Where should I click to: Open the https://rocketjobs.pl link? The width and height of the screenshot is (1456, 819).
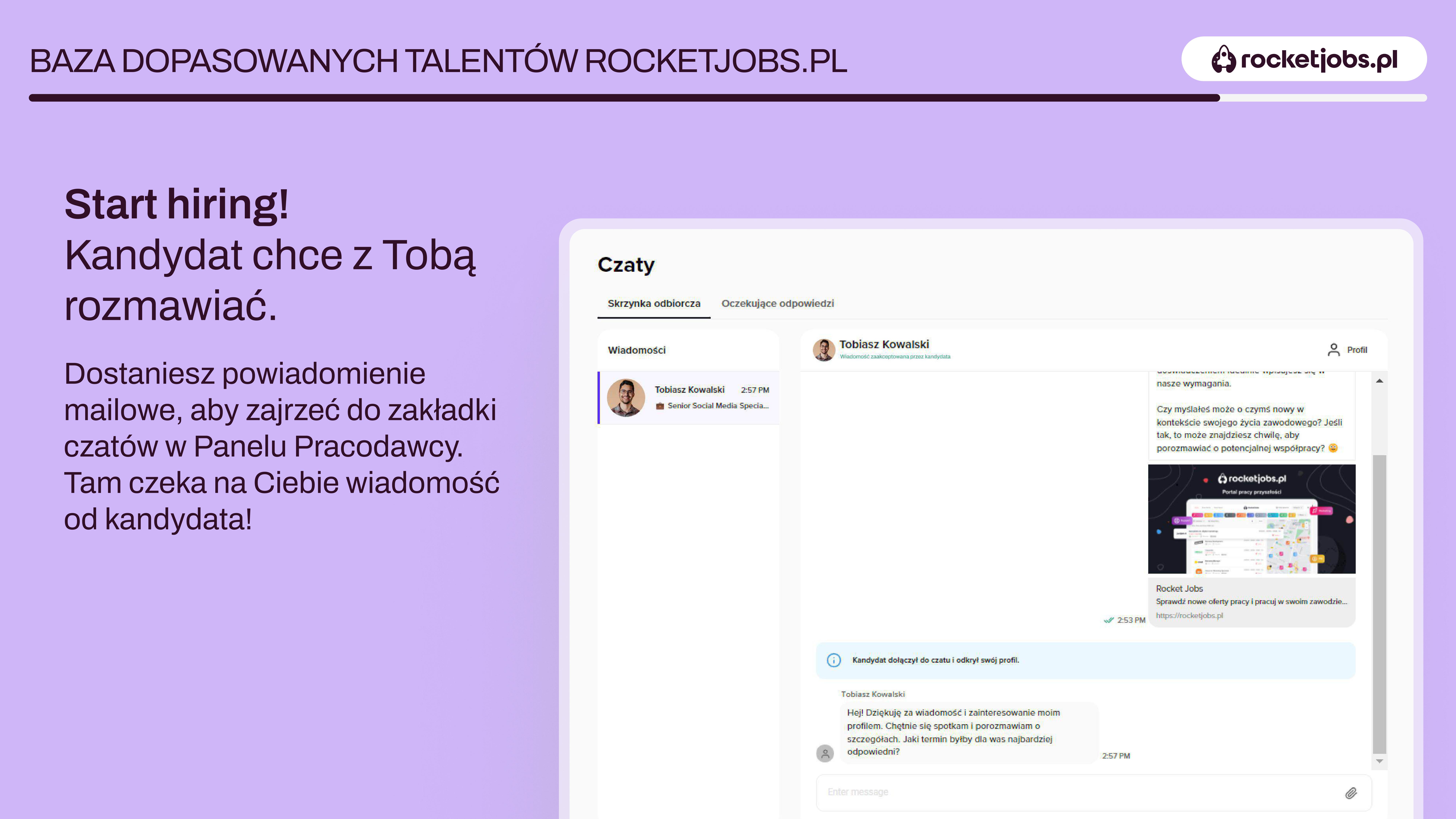1189,616
